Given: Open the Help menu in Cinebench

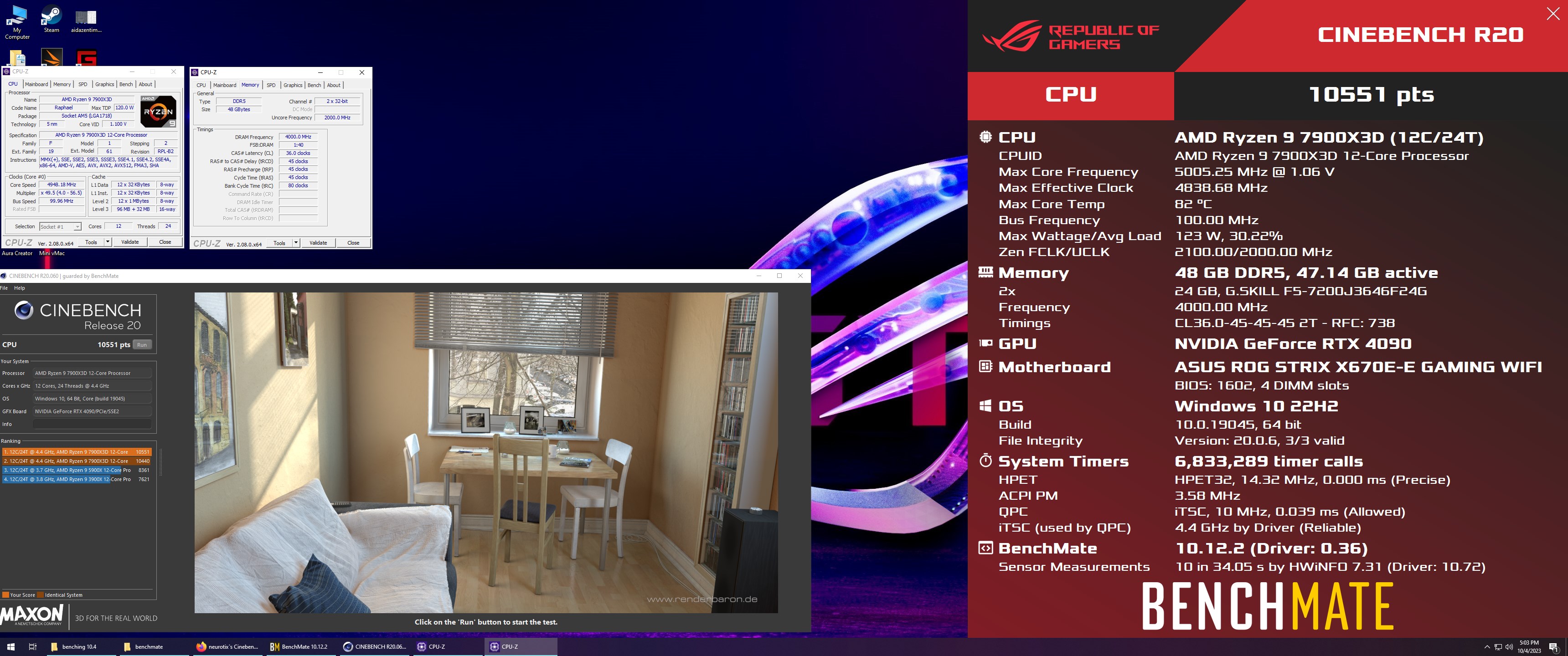Looking at the screenshot, I should click(20, 288).
